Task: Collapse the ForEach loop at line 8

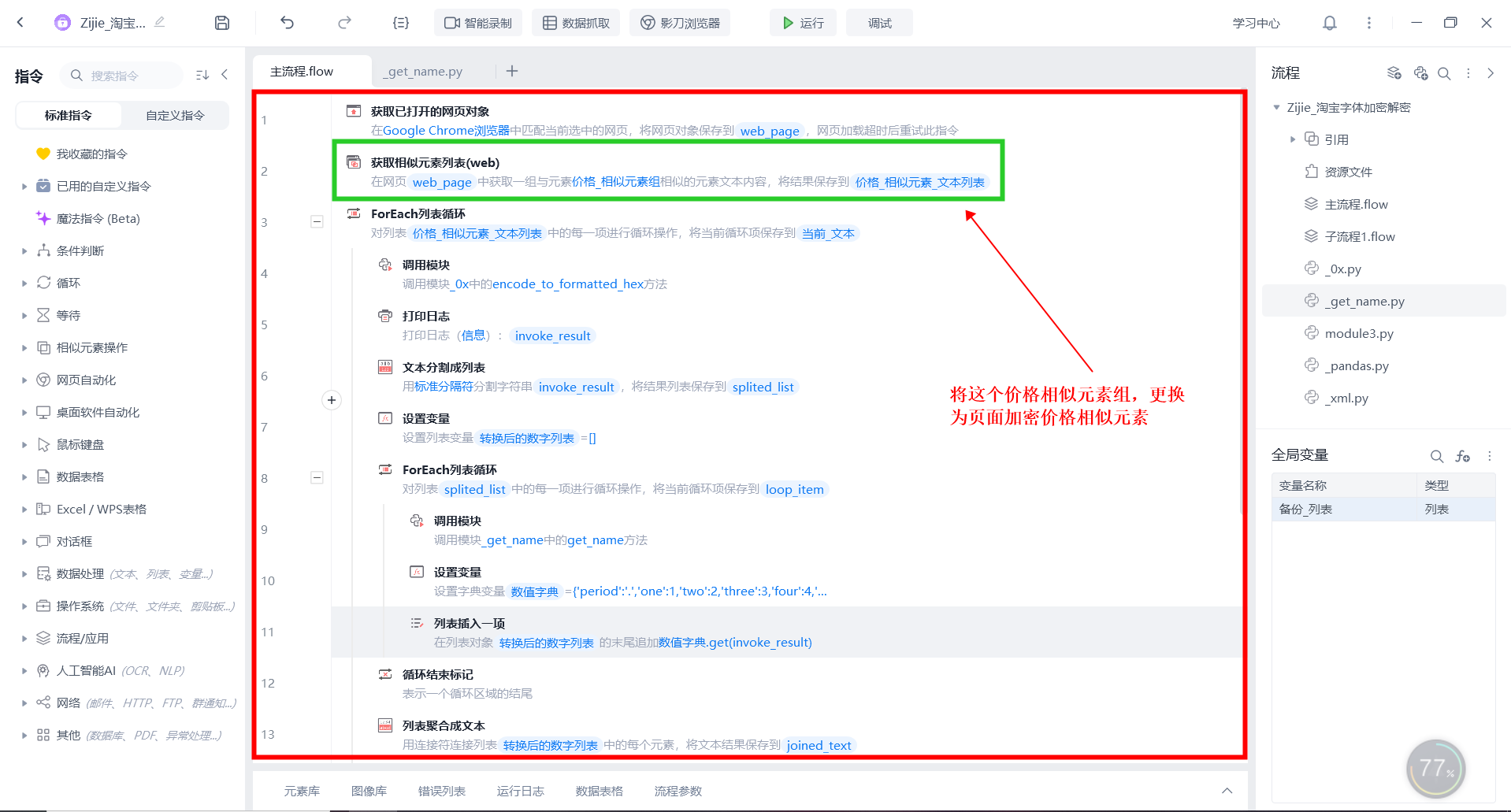Action: pyautogui.click(x=317, y=477)
